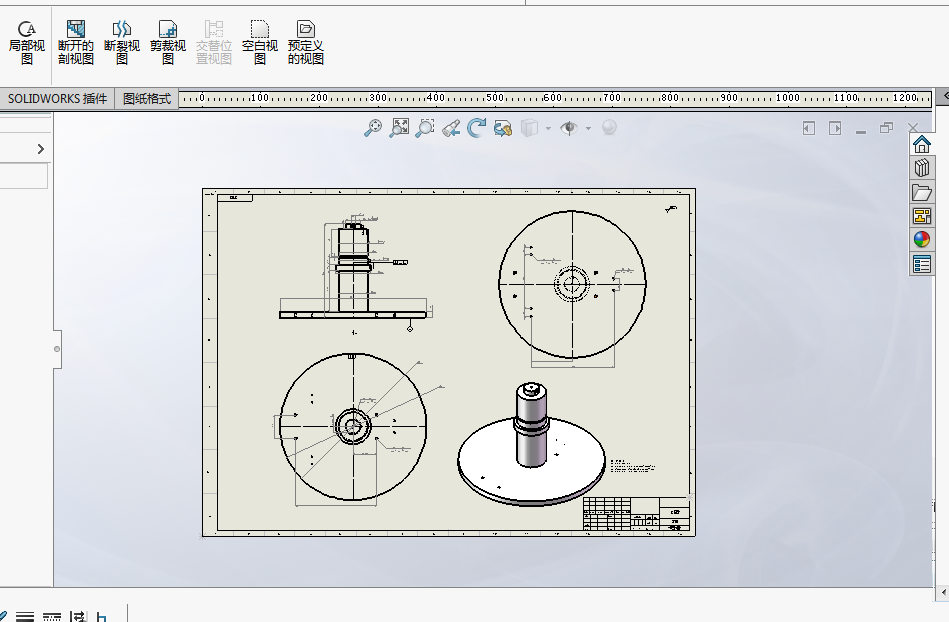The width and height of the screenshot is (949, 622).
Task: Click the greyed 交替位置视图 tool
Action: tap(214, 42)
